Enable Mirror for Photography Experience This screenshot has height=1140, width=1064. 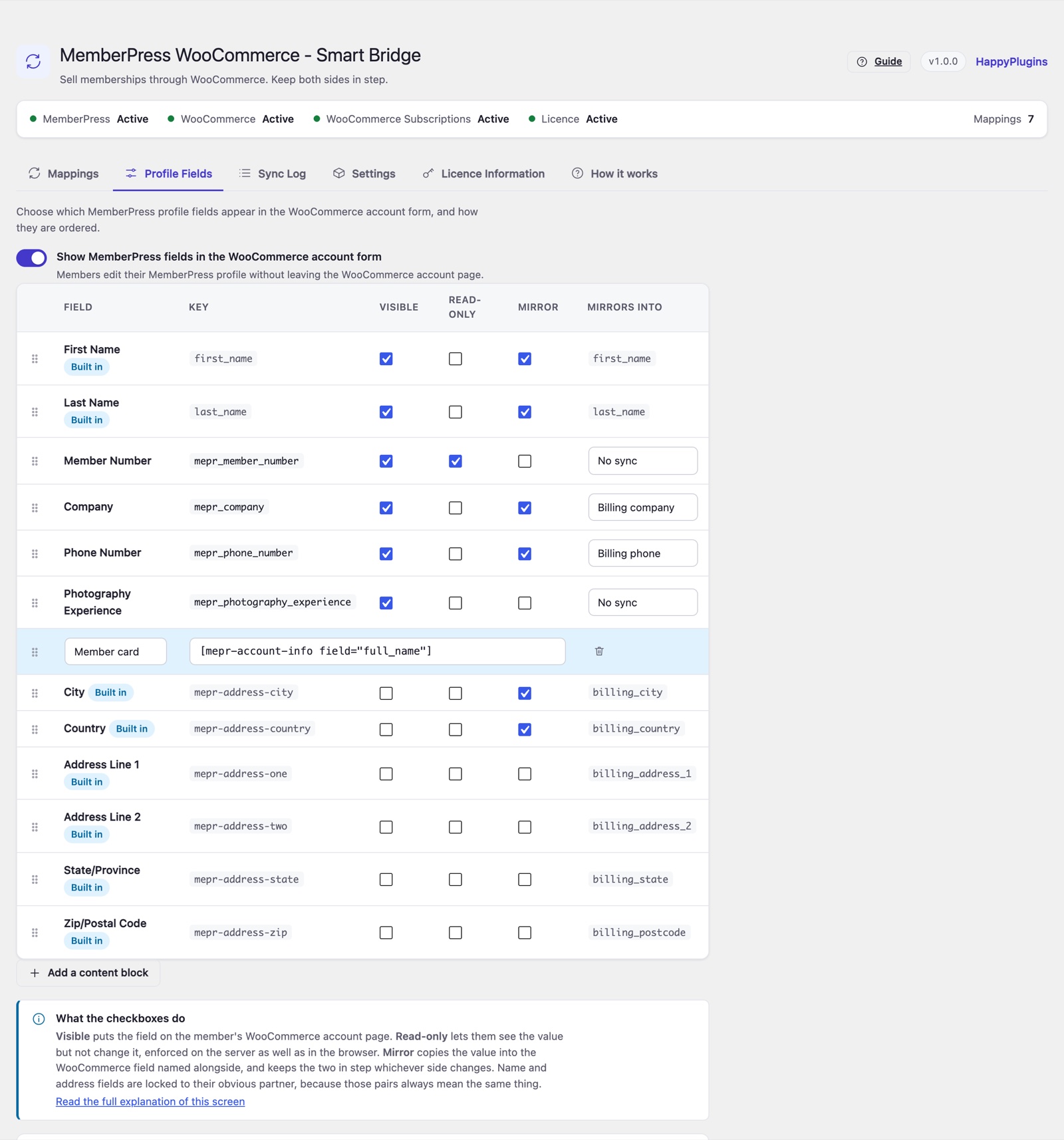tap(525, 603)
